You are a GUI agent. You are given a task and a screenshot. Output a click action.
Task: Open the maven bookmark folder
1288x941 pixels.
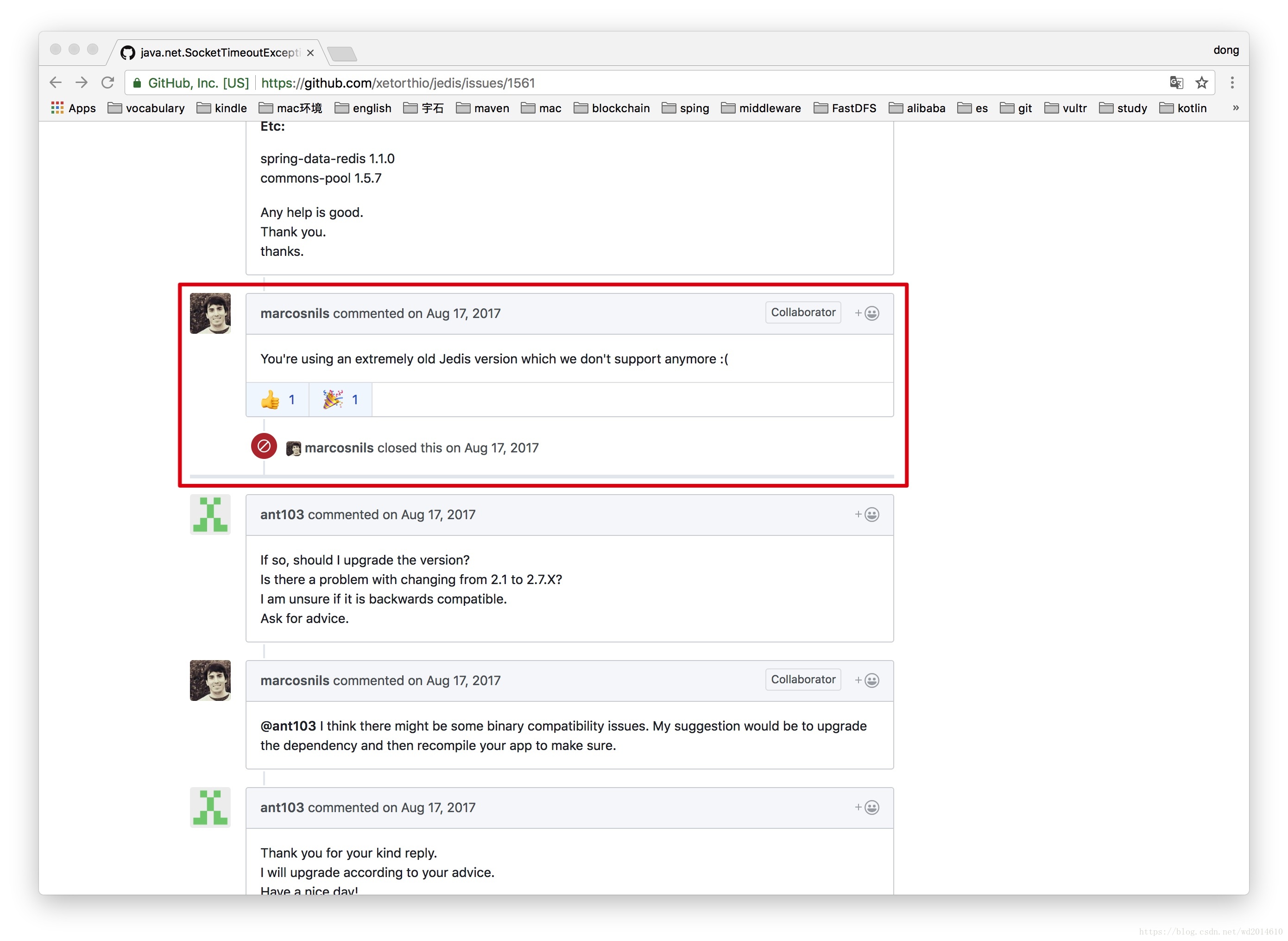tap(483, 108)
